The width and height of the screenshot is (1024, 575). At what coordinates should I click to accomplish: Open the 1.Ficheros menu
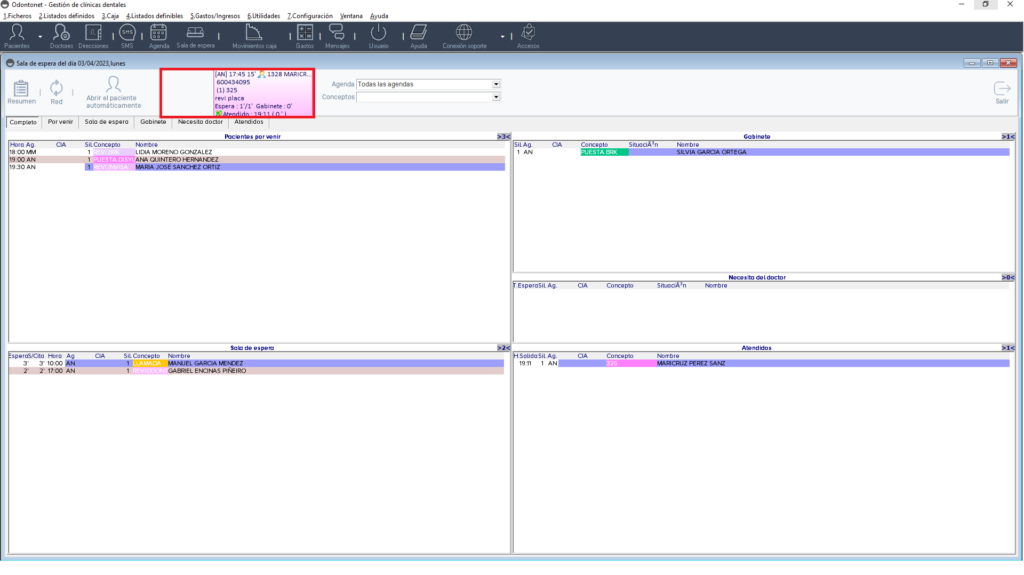point(18,16)
